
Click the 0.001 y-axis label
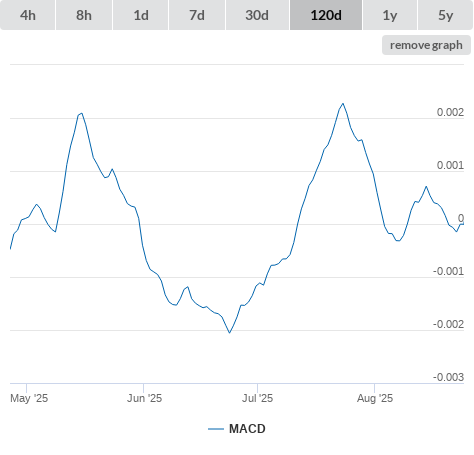pyautogui.click(x=450, y=165)
